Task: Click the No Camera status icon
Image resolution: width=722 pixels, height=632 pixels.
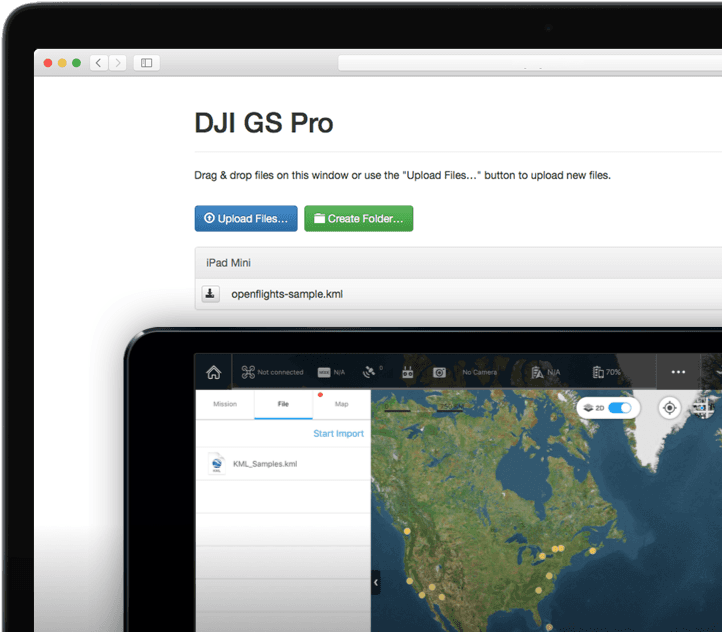Action: [x=440, y=372]
